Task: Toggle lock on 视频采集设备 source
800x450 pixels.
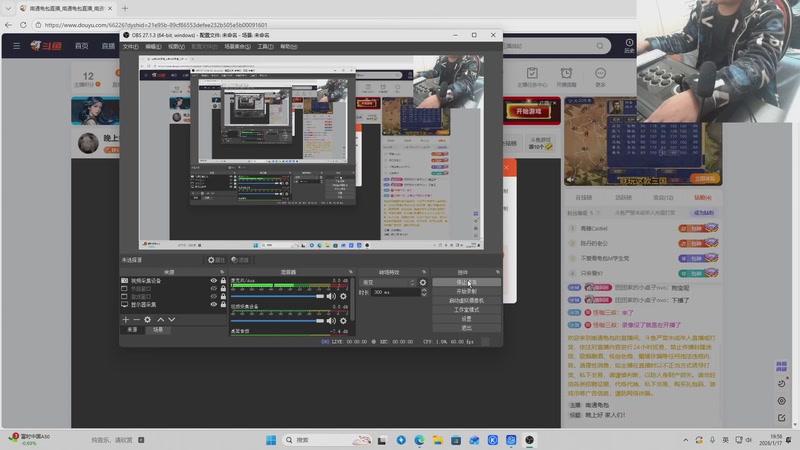Action: (223, 281)
